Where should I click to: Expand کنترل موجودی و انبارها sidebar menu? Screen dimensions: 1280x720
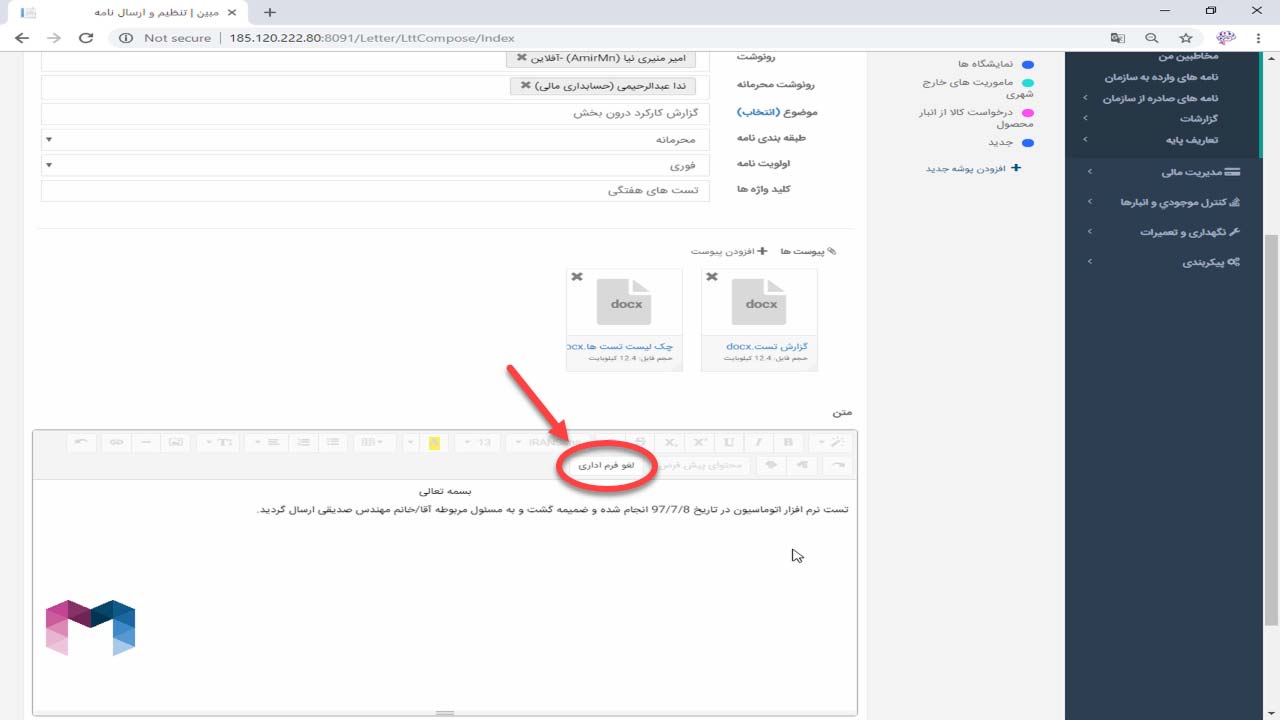point(1164,202)
